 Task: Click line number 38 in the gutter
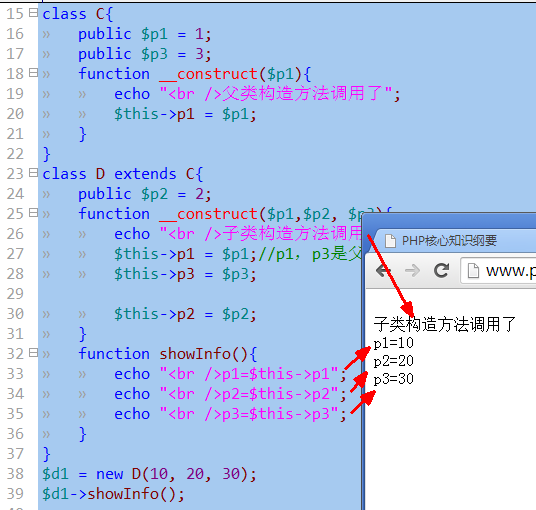[15, 474]
